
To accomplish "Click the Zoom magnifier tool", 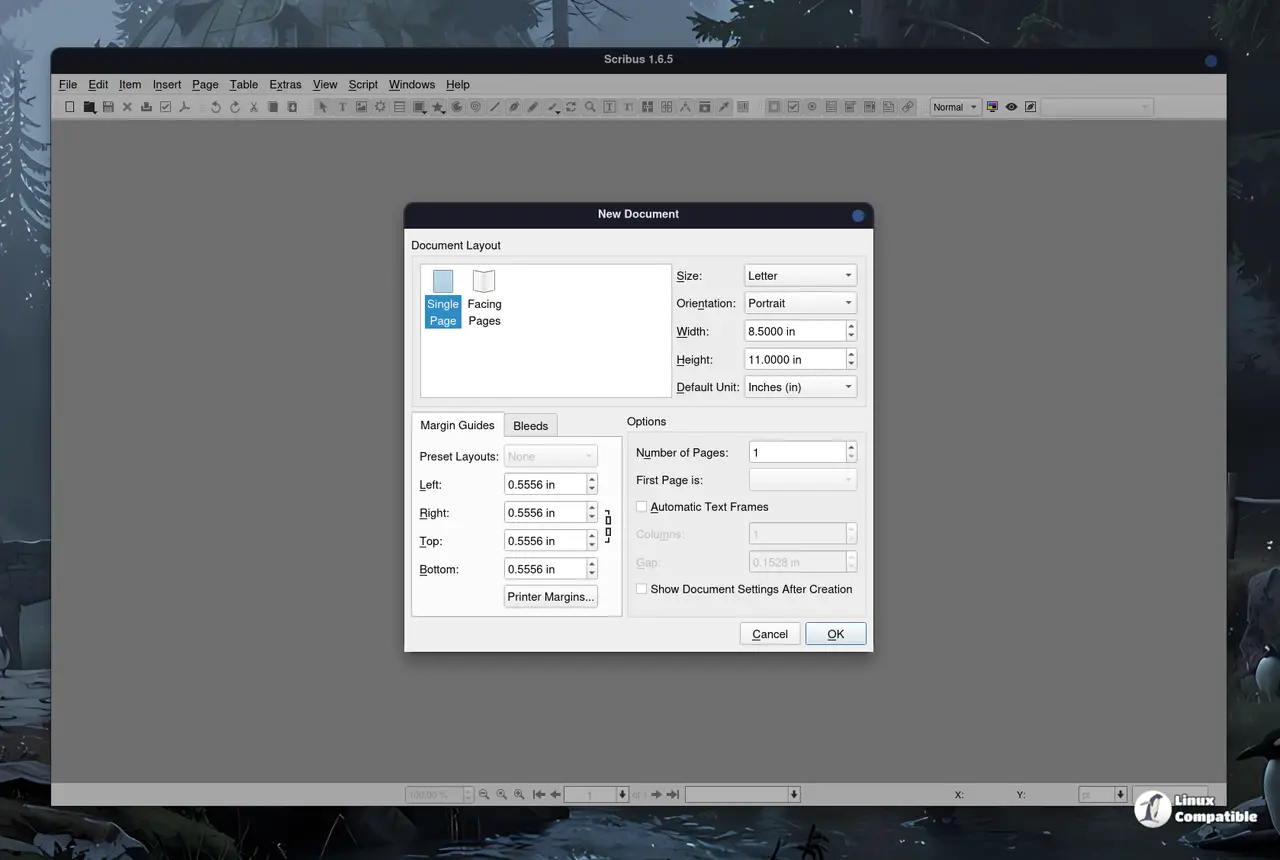I will point(590,107).
